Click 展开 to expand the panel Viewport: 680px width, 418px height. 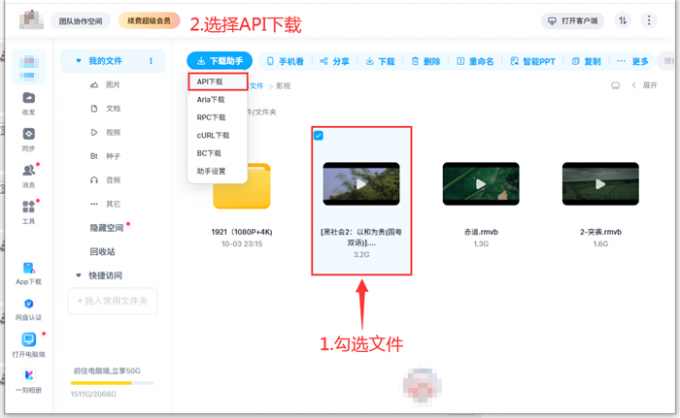[650, 85]
